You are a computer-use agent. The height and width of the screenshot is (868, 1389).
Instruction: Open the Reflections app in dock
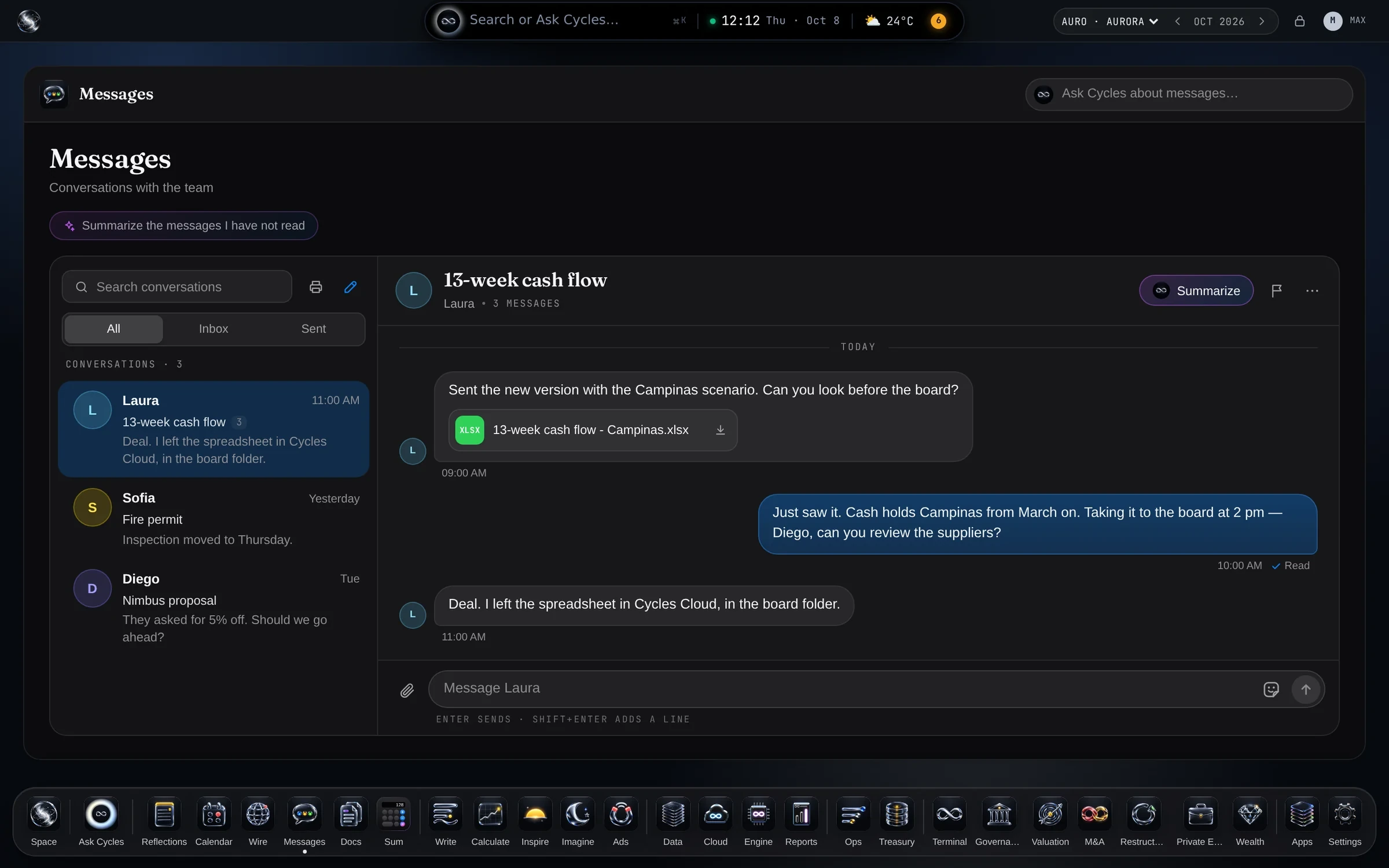pyautogui.click(x=164, y=822)
